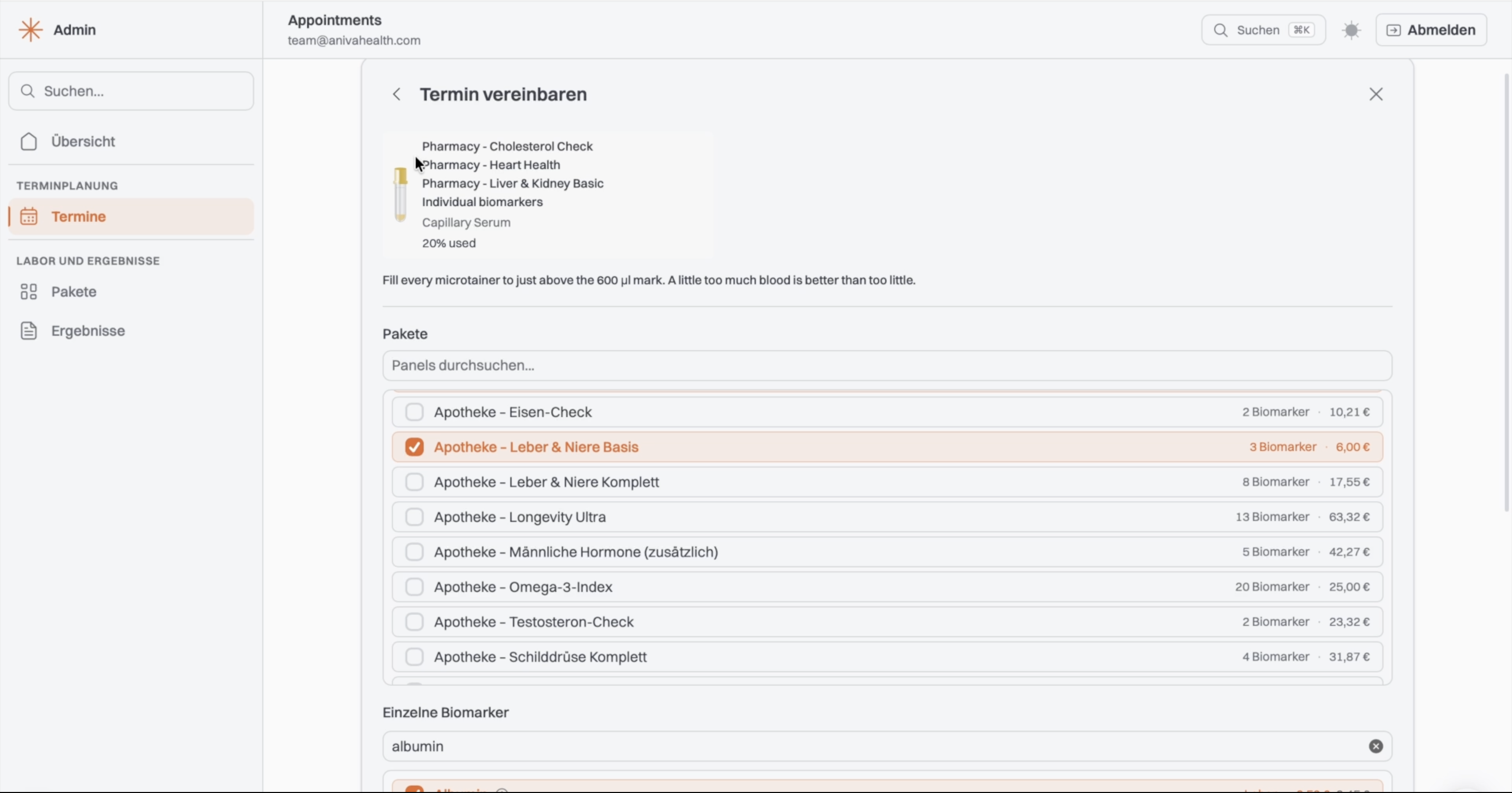
Task: Select Apotheke – Omega-3-Index package row
Action: point(888,586)
